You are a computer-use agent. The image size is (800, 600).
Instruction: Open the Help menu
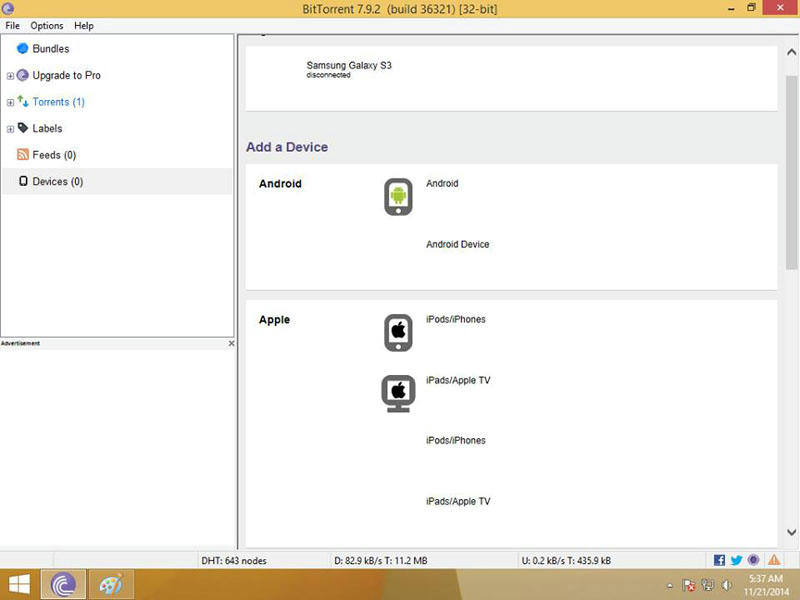(84, 26)
